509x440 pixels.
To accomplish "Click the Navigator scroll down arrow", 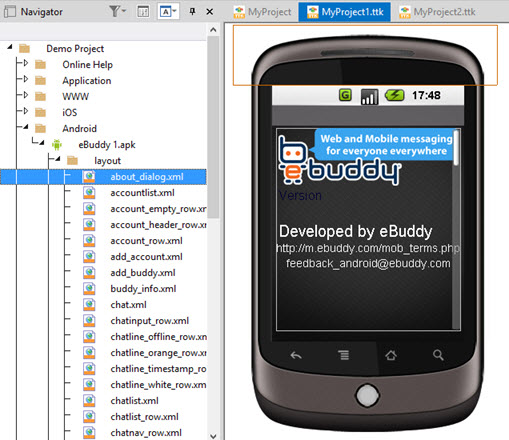I will (213, 436).
